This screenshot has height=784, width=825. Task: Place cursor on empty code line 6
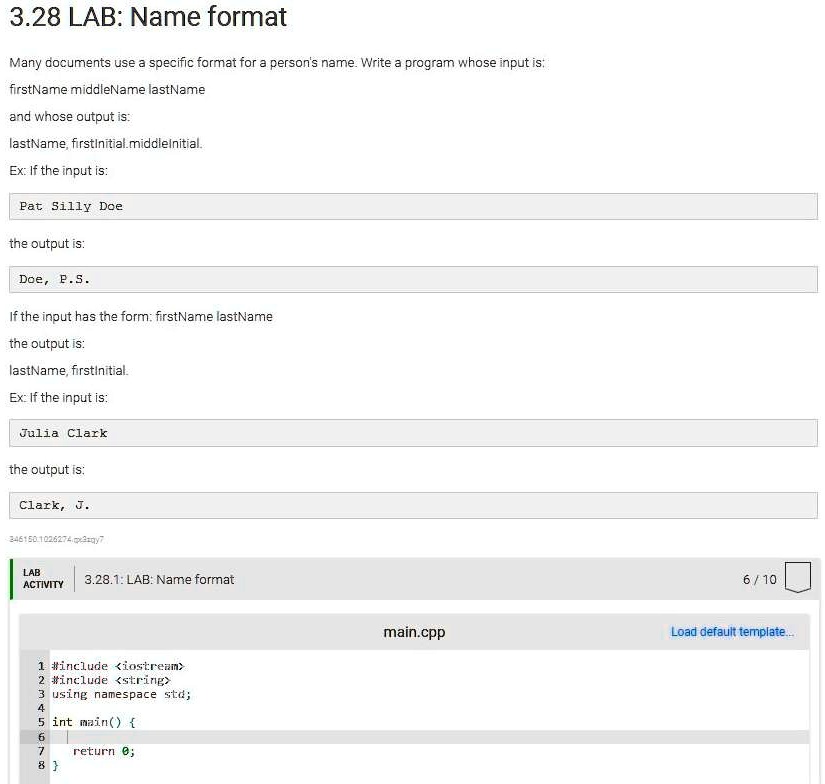429,737
